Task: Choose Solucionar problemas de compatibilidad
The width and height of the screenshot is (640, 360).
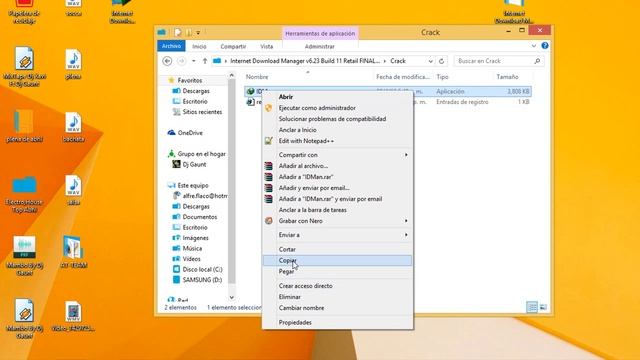Action: [x=337, y=119]
